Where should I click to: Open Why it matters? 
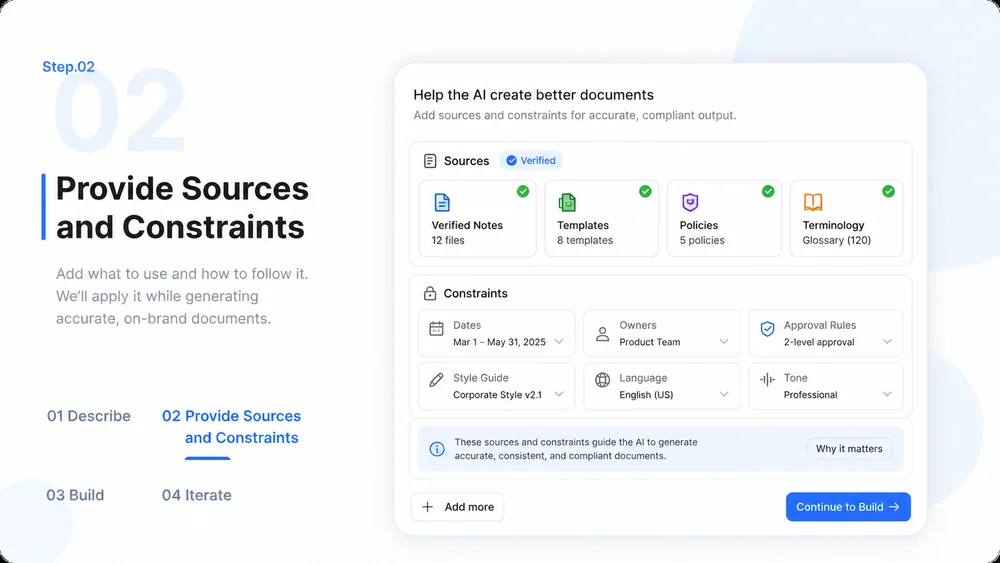849,449
